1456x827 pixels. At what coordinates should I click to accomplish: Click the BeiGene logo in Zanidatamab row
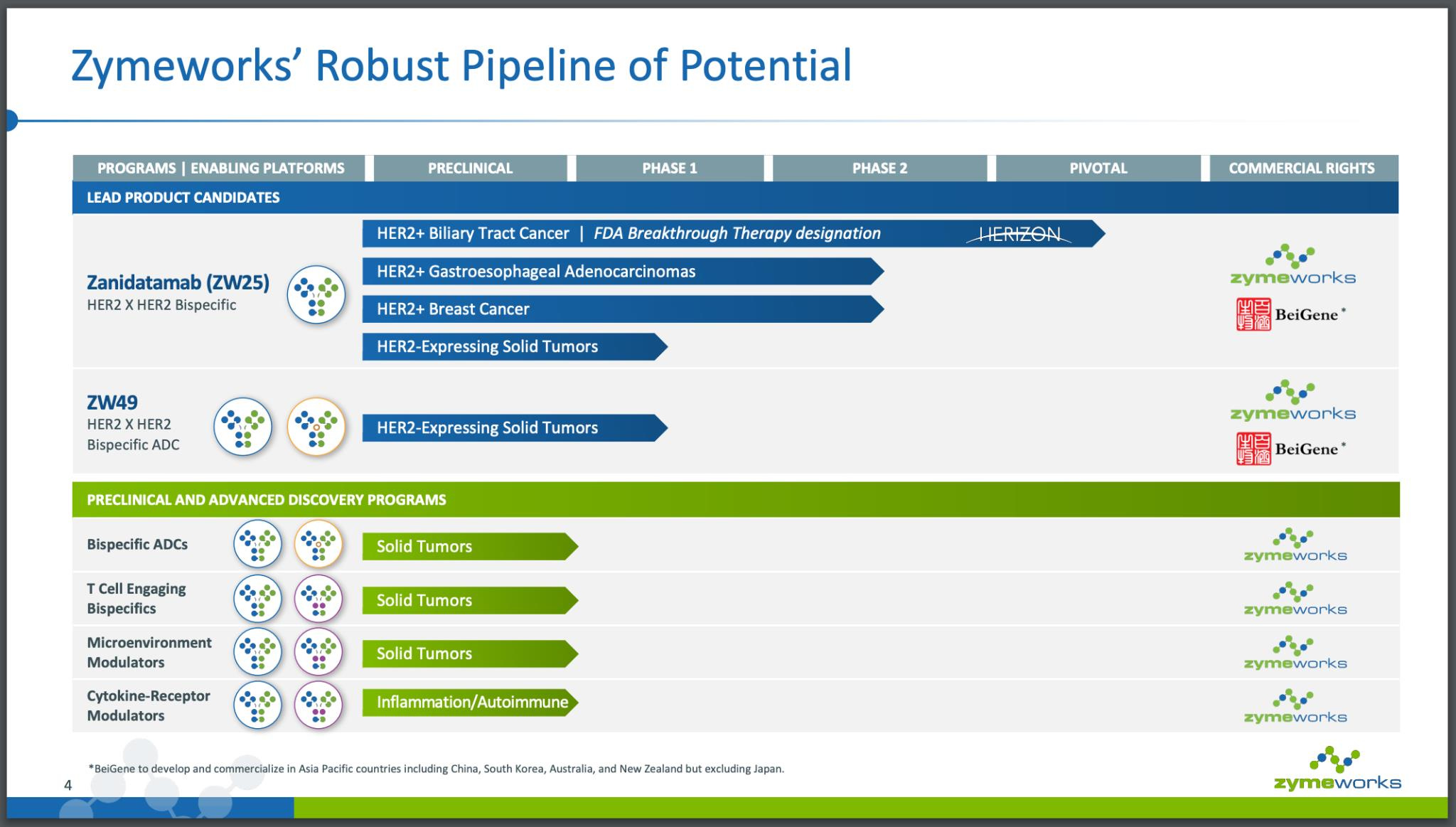coord(1290,315)
